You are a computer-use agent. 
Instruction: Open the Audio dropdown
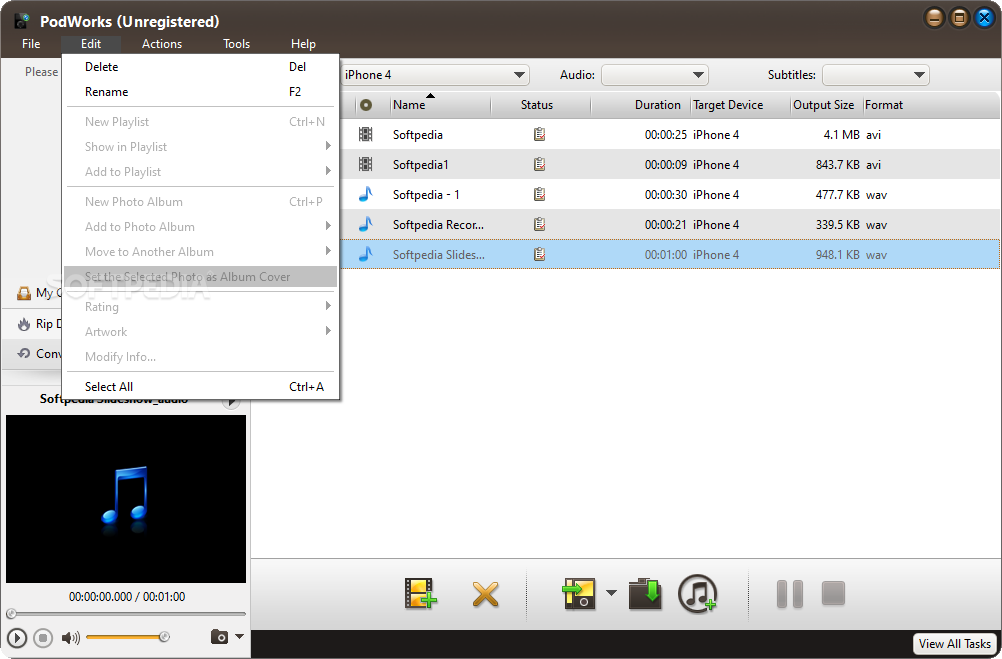click(x=654, y=75)
